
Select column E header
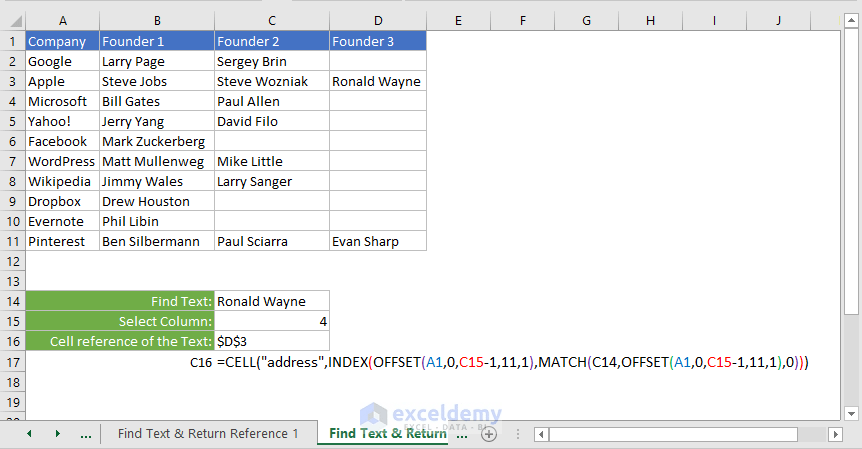click(x=458, y=21)
